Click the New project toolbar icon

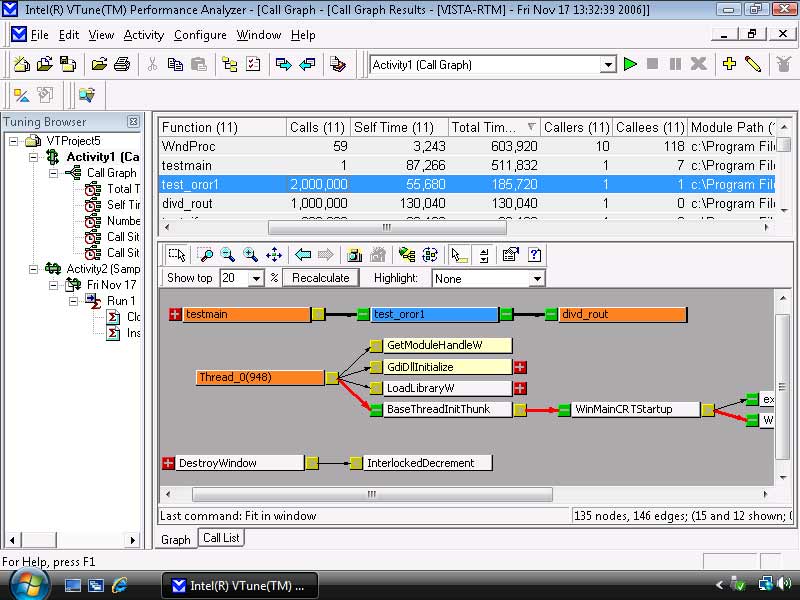tap(21, 64)
